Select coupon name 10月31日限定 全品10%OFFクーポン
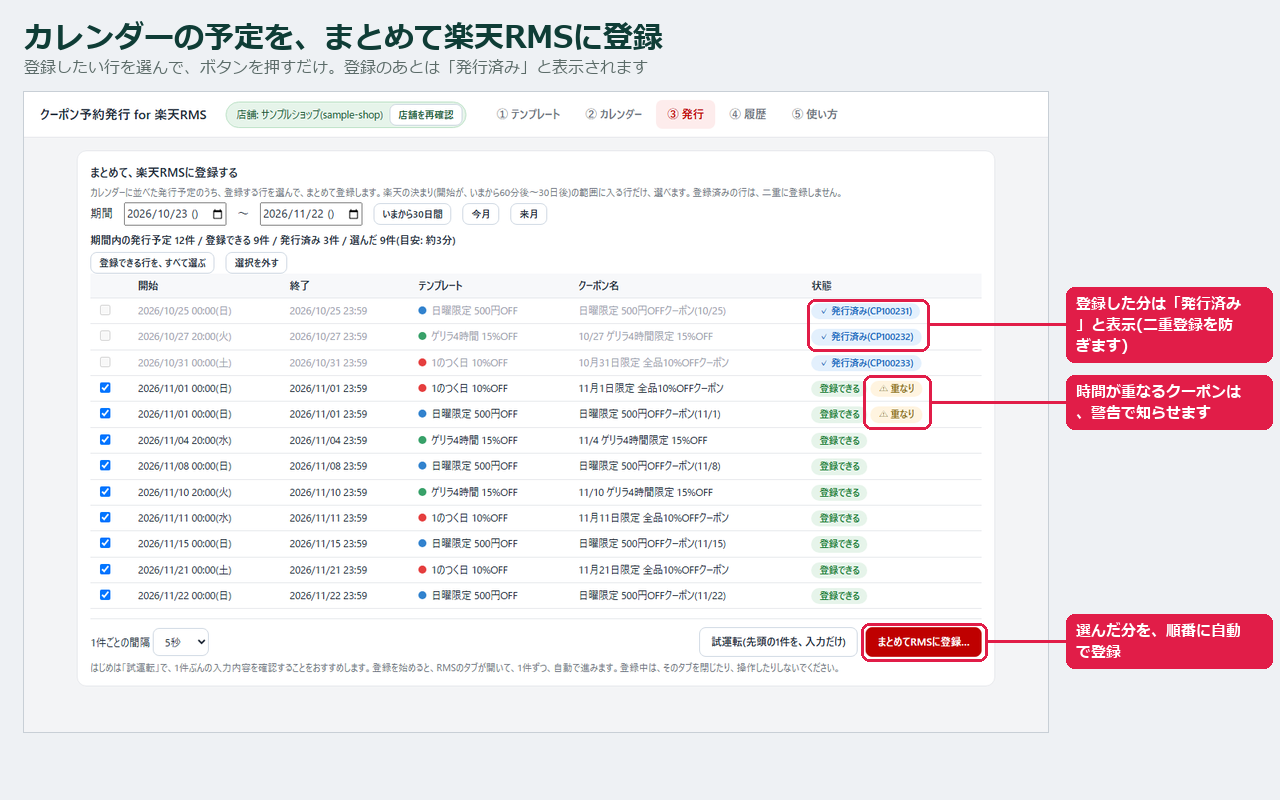Image resolution: width=1280 pixels, height=800 pixels. [654, 363]
